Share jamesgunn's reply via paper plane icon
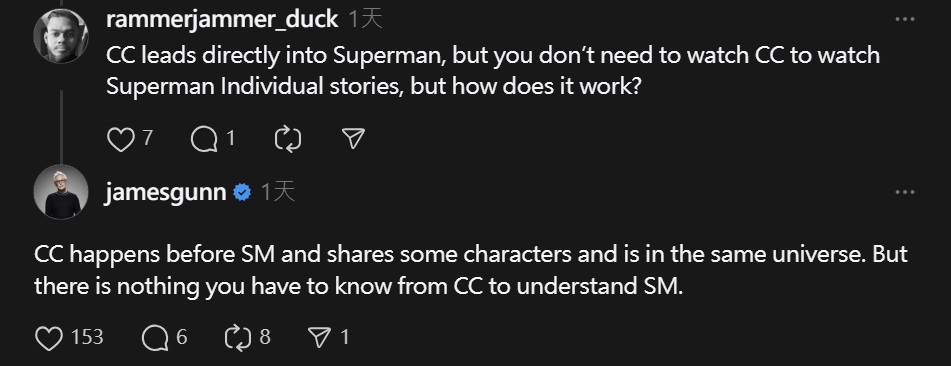Image resolution: width=951 pixels, height=366 pixels. (320, 338)
